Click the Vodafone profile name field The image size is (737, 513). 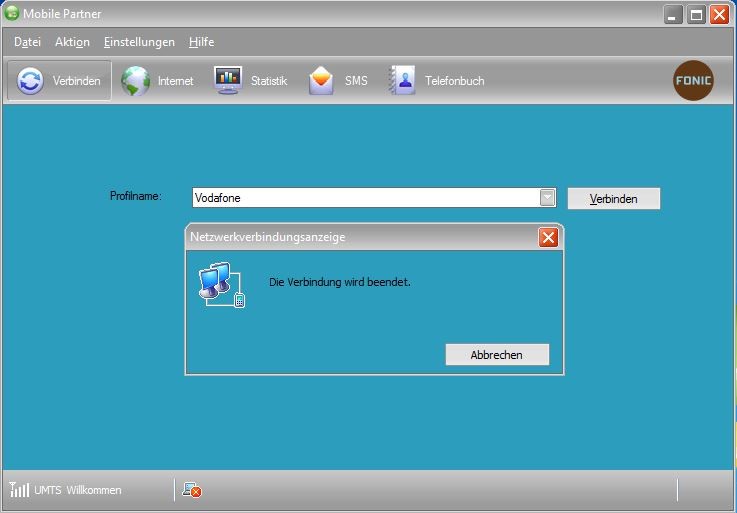click(x=374, y=197)
